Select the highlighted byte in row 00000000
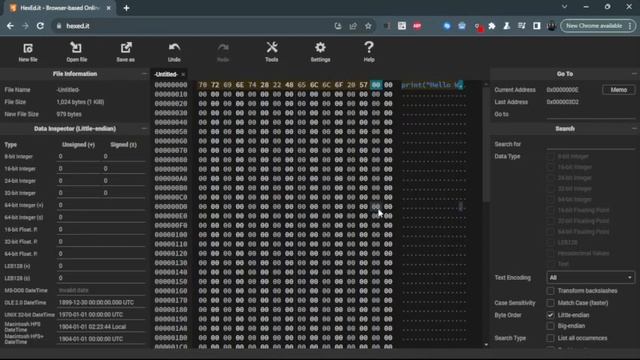 click(376, 85)
